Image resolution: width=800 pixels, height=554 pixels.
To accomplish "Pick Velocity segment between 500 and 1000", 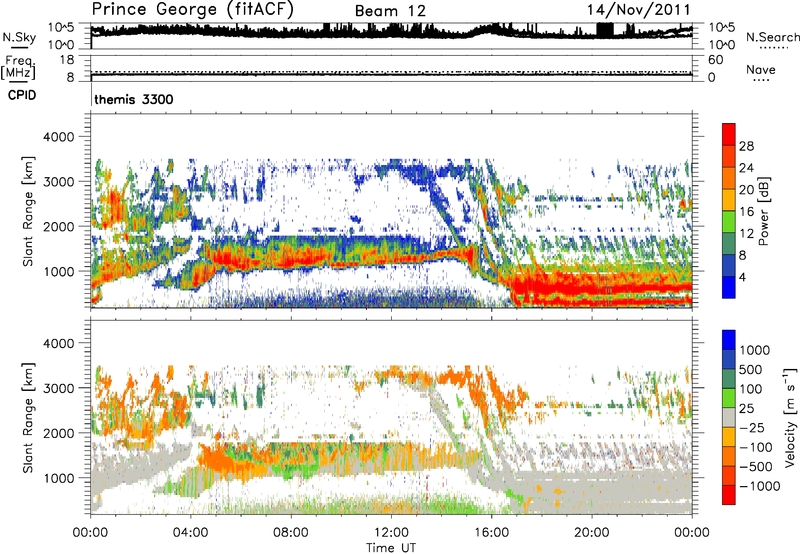I will (729, 359).
